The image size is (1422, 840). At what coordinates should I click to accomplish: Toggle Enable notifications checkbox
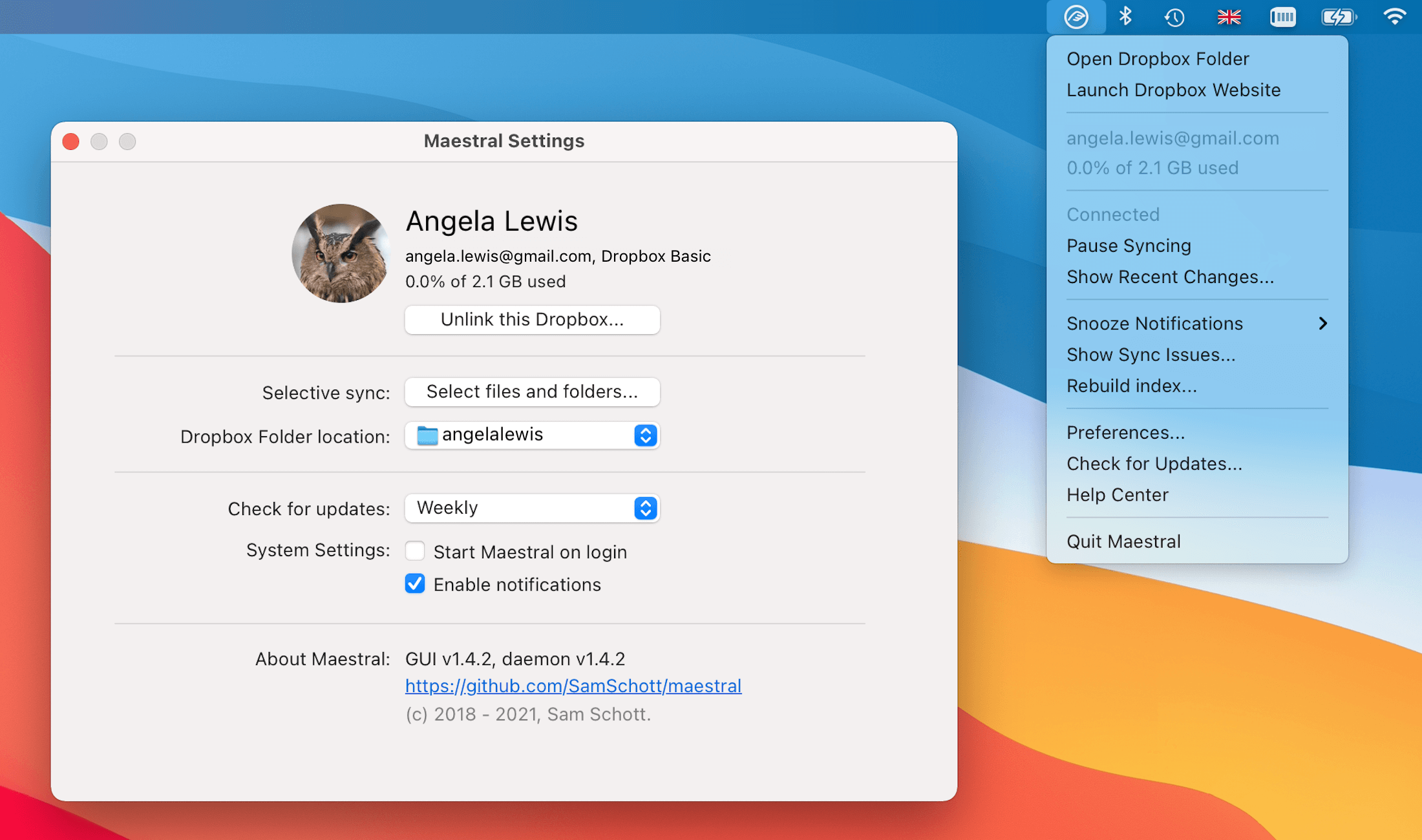click(x=416, y=585)
